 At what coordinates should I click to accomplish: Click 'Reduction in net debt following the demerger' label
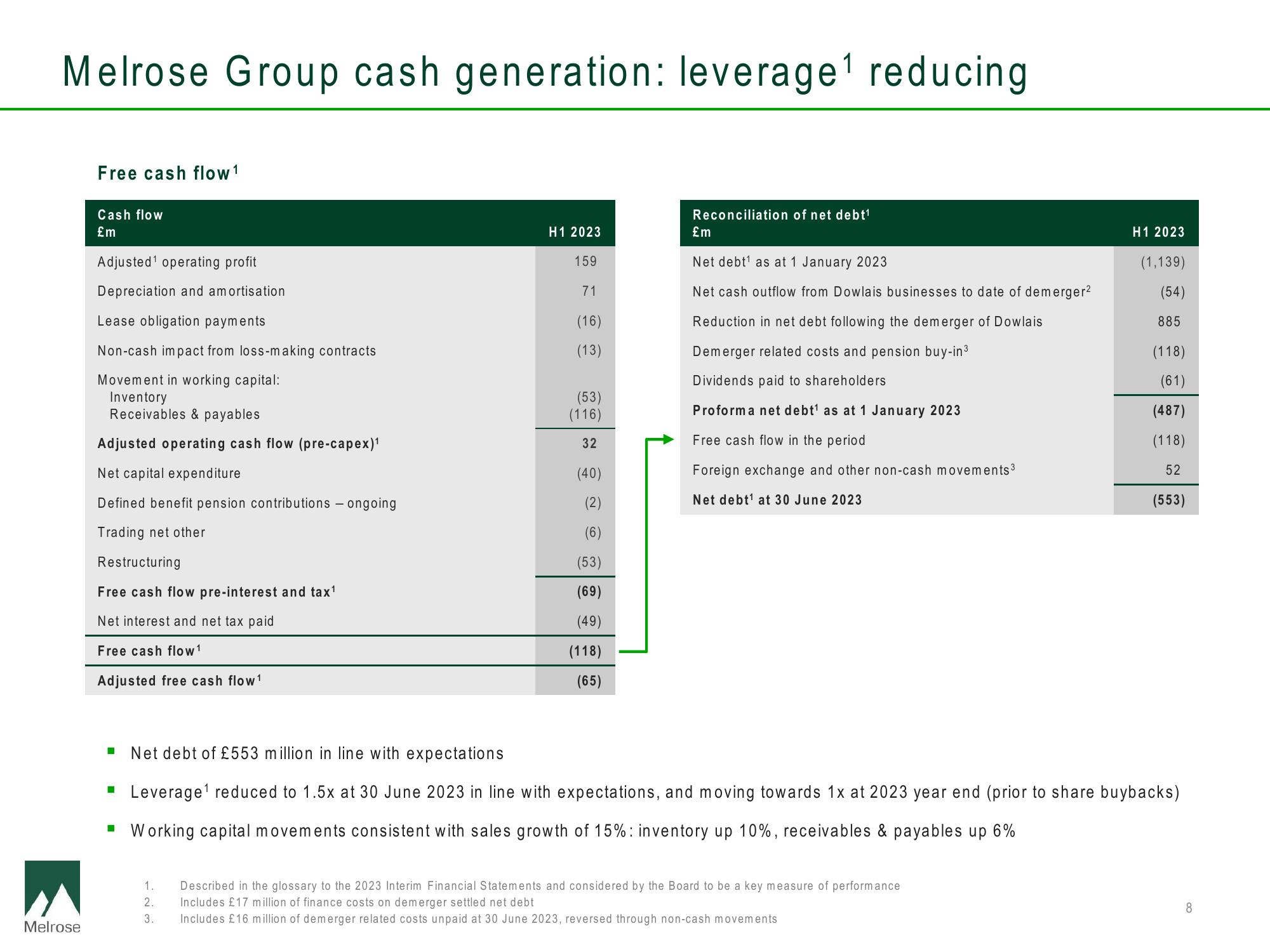(x=867, y=322)
